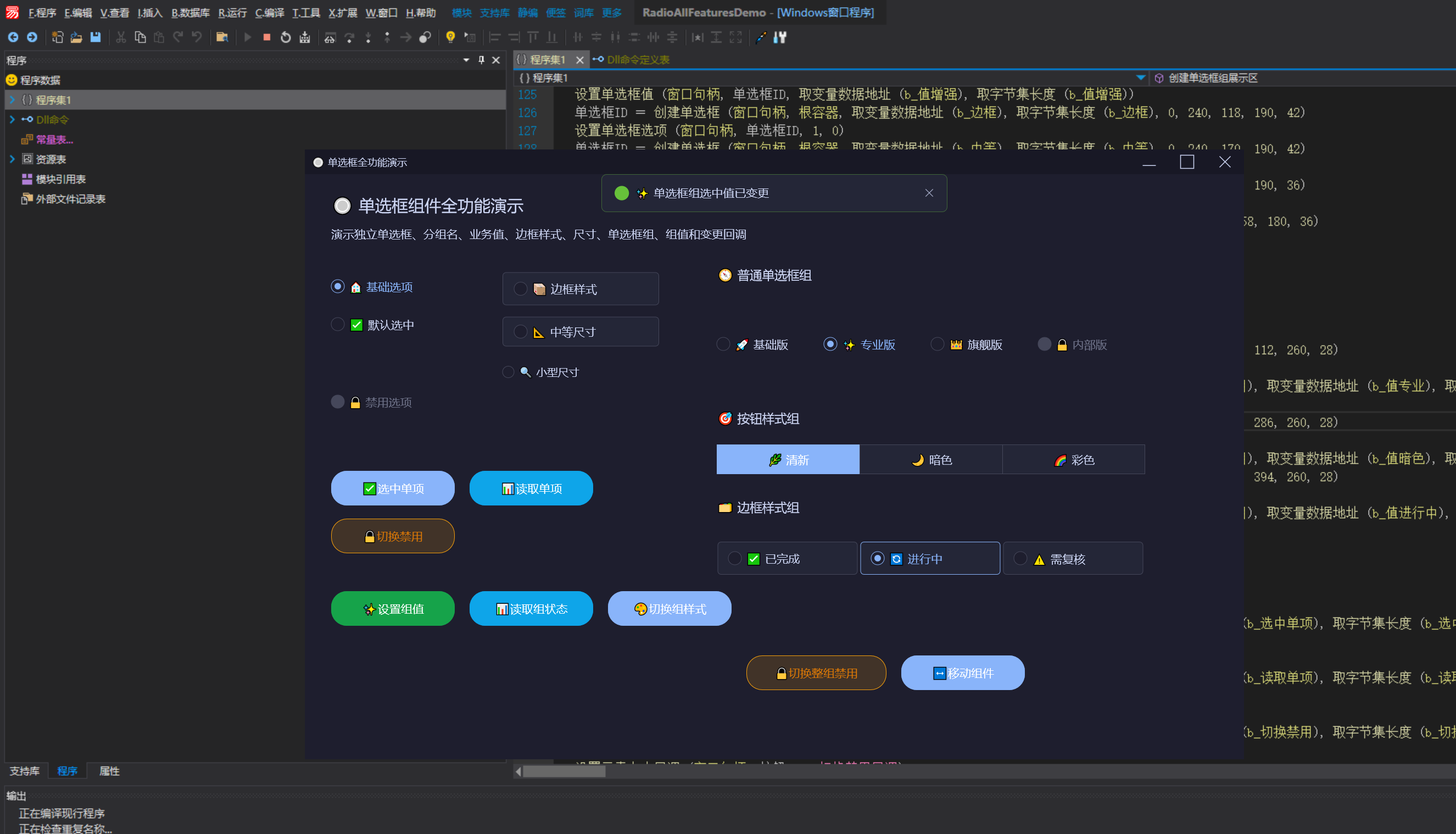The image size is (1456, 834).
Task: Expand the Dll命令 tree node
Action: (12, 119)
